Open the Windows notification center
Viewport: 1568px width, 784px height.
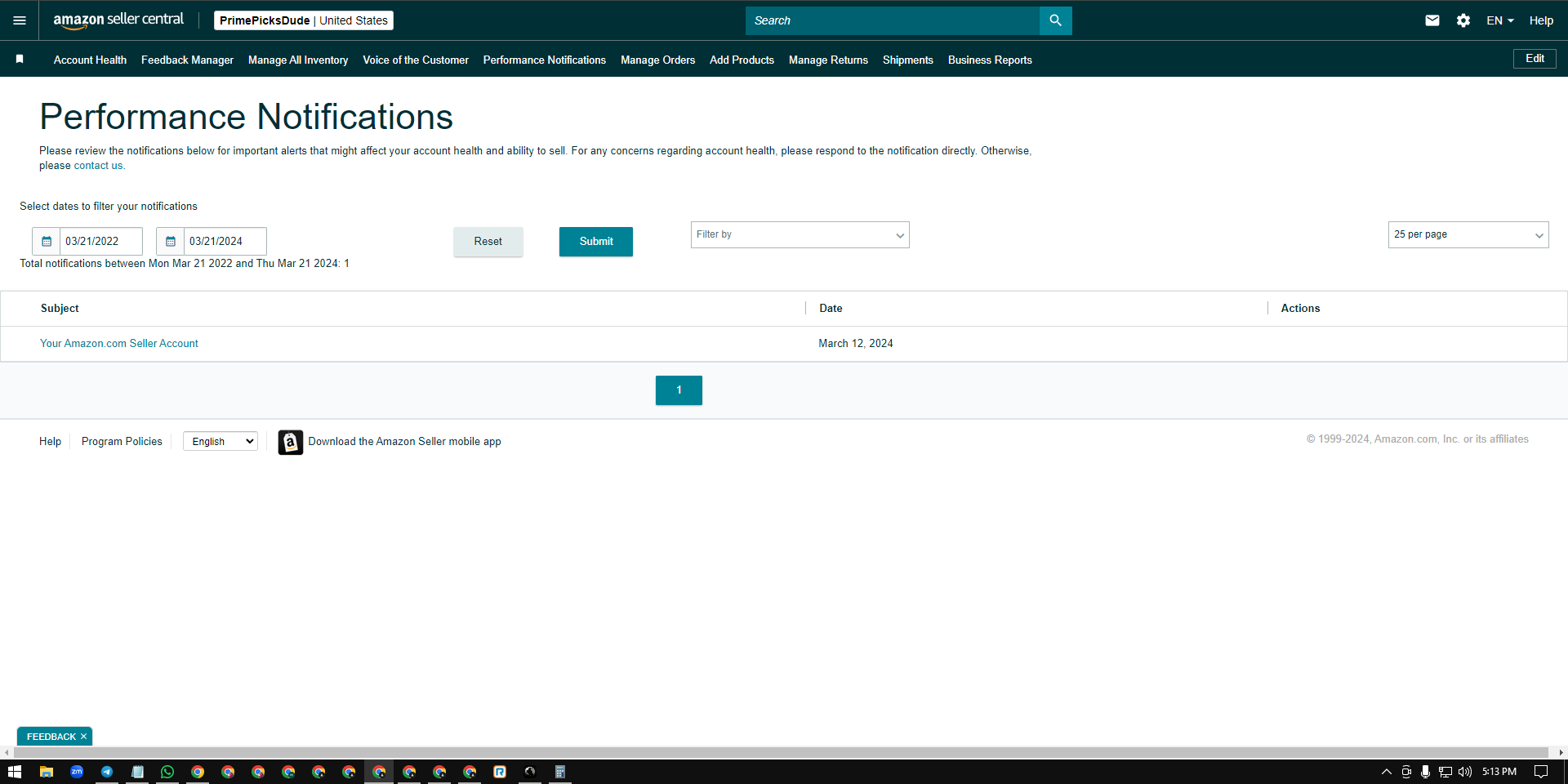[1541, 772]
